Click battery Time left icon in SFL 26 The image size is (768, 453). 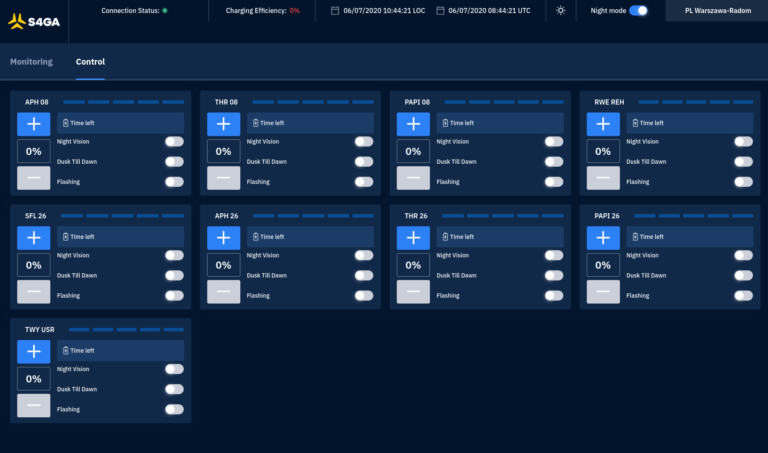pyautogui.click(x=65, y=237)
